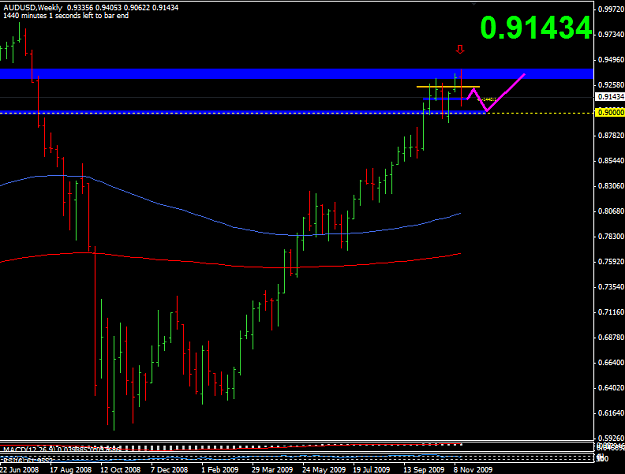Click the 13 Sep 2009 date label
The image size is (625, 474).
pyautogui.click(x=424, y=470)
